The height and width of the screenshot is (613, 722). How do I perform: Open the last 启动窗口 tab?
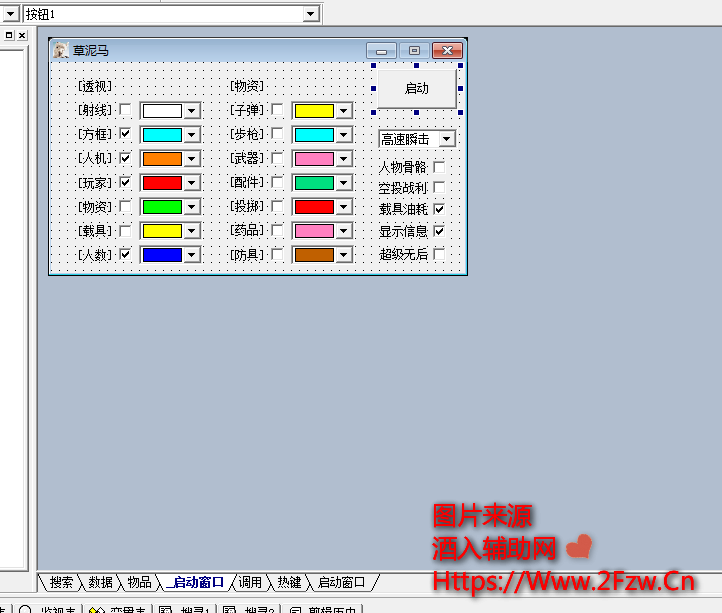click(341, 582)
